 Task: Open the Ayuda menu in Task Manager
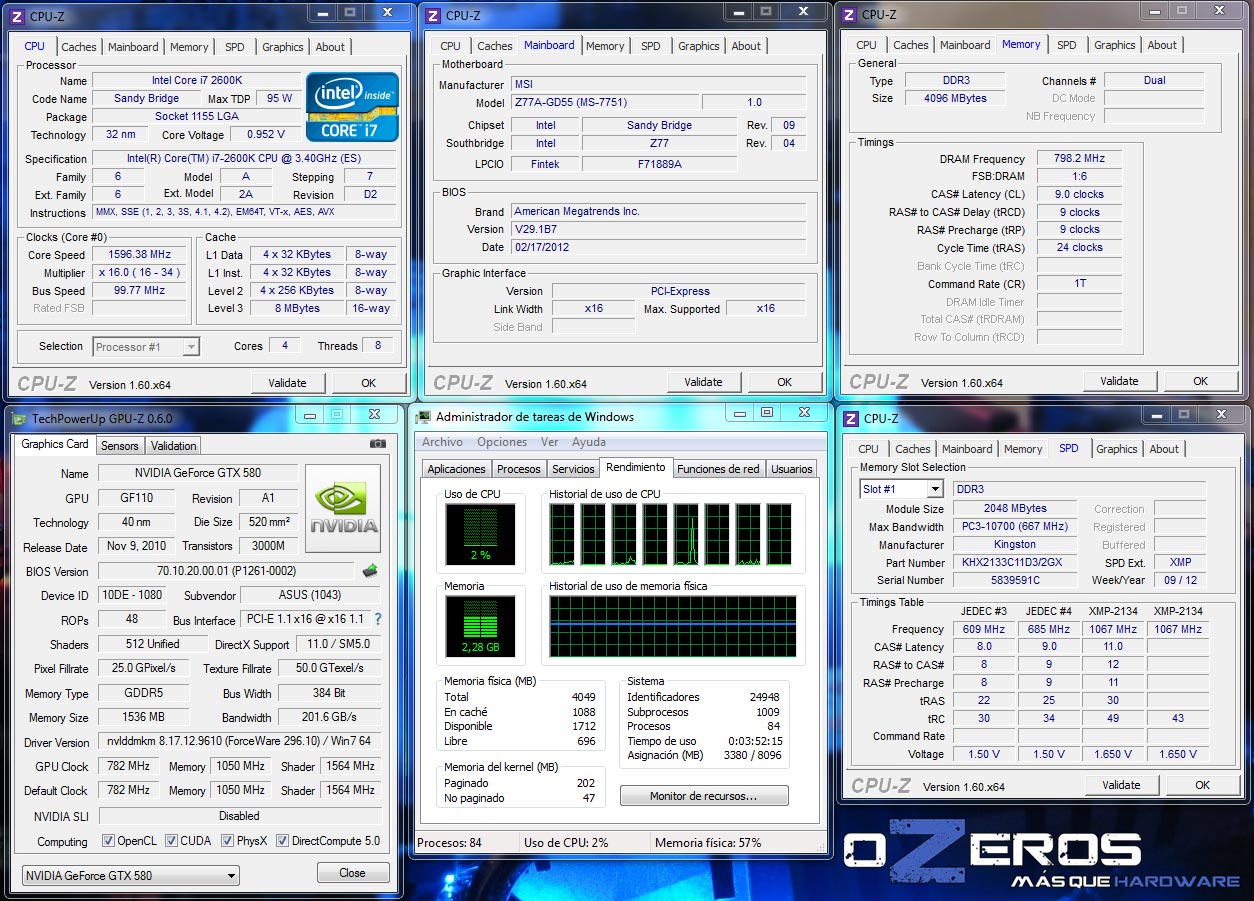click(589, 442)
